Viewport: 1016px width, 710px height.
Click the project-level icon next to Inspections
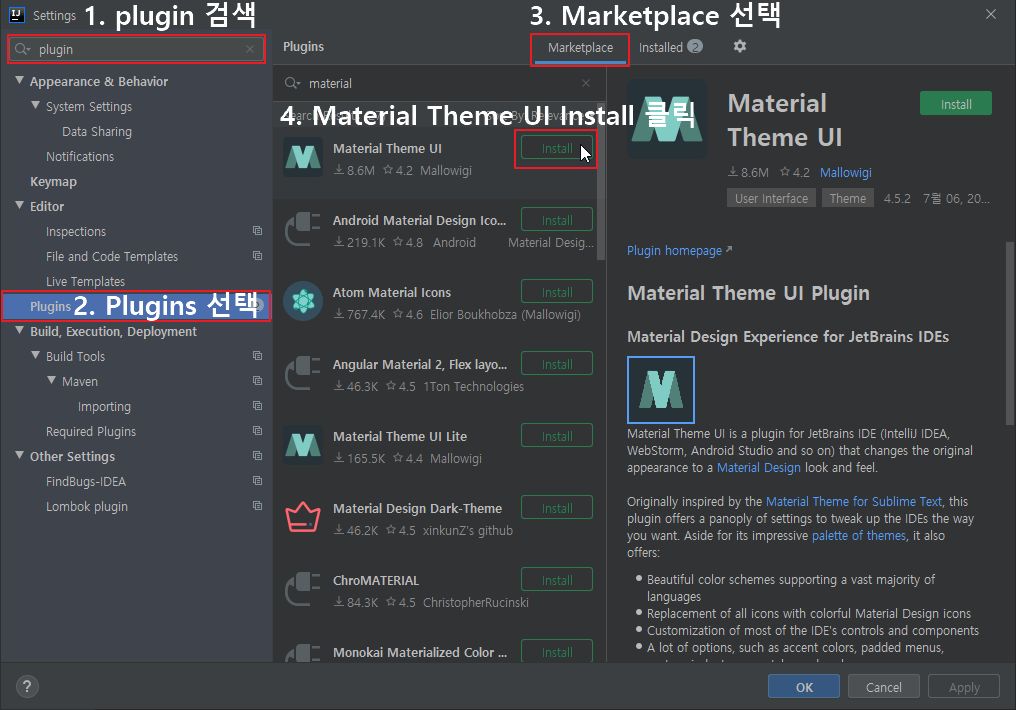(257, 231)
